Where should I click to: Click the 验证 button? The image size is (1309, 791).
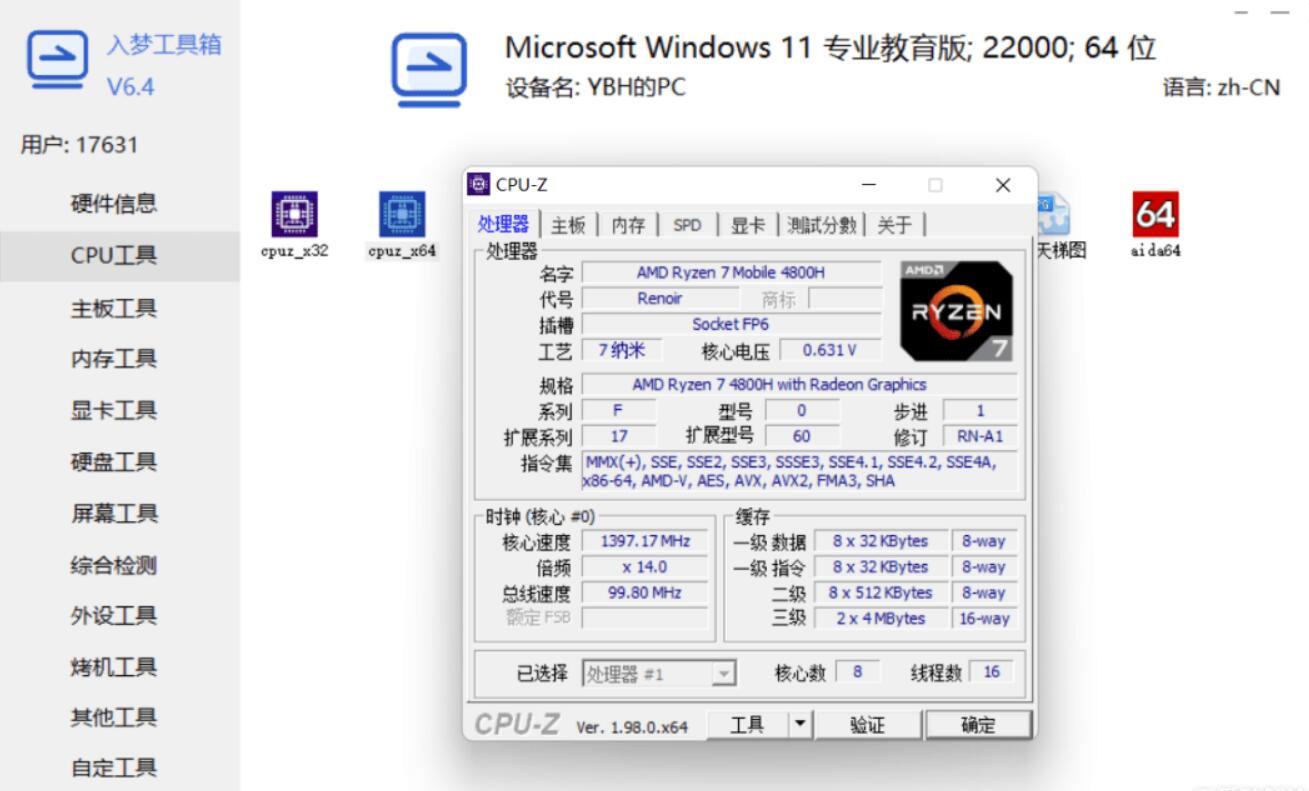click(868, 725)
